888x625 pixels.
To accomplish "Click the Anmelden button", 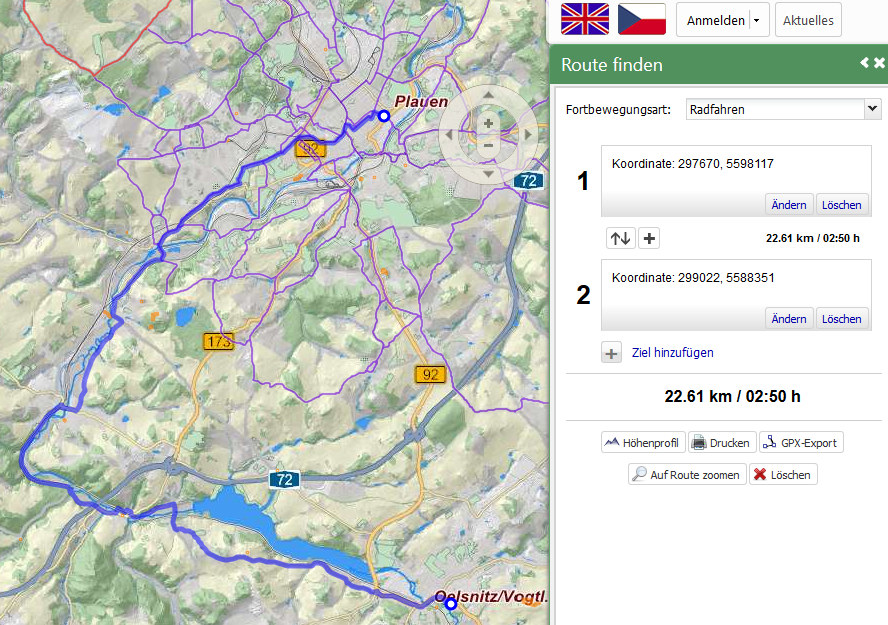I will tap(715, 20).
